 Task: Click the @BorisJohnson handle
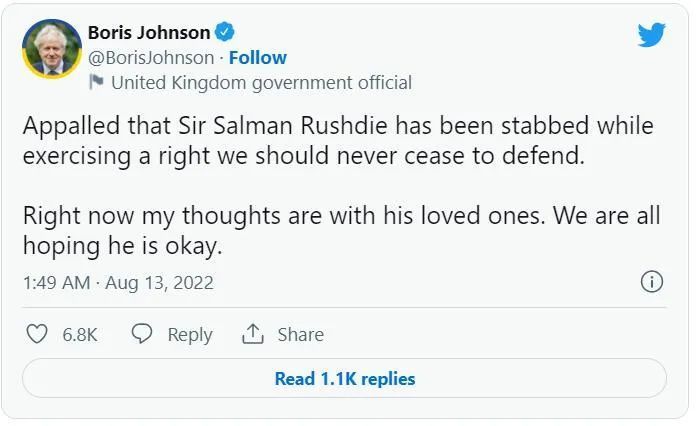[151, 57]
